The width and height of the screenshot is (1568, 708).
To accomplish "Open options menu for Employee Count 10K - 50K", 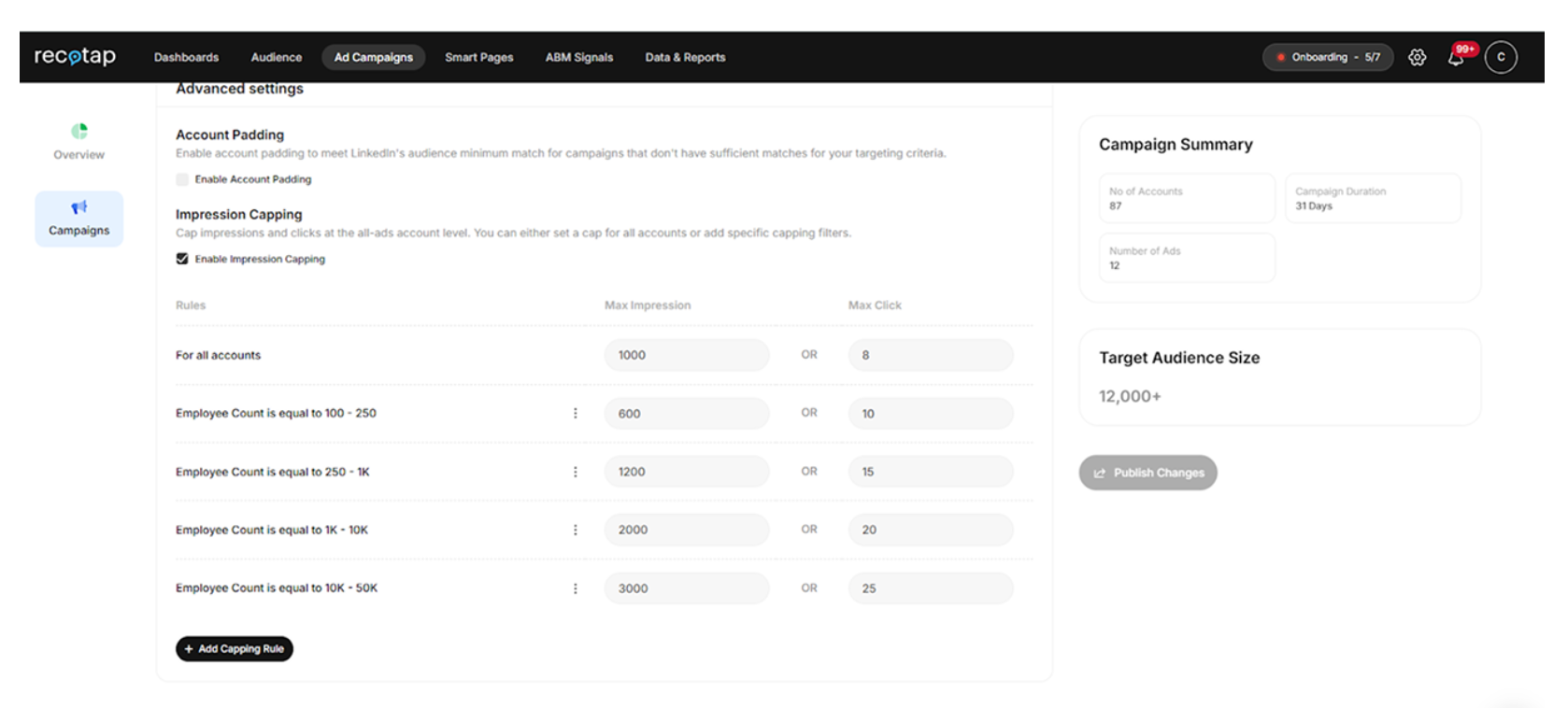I will [575, 588].
